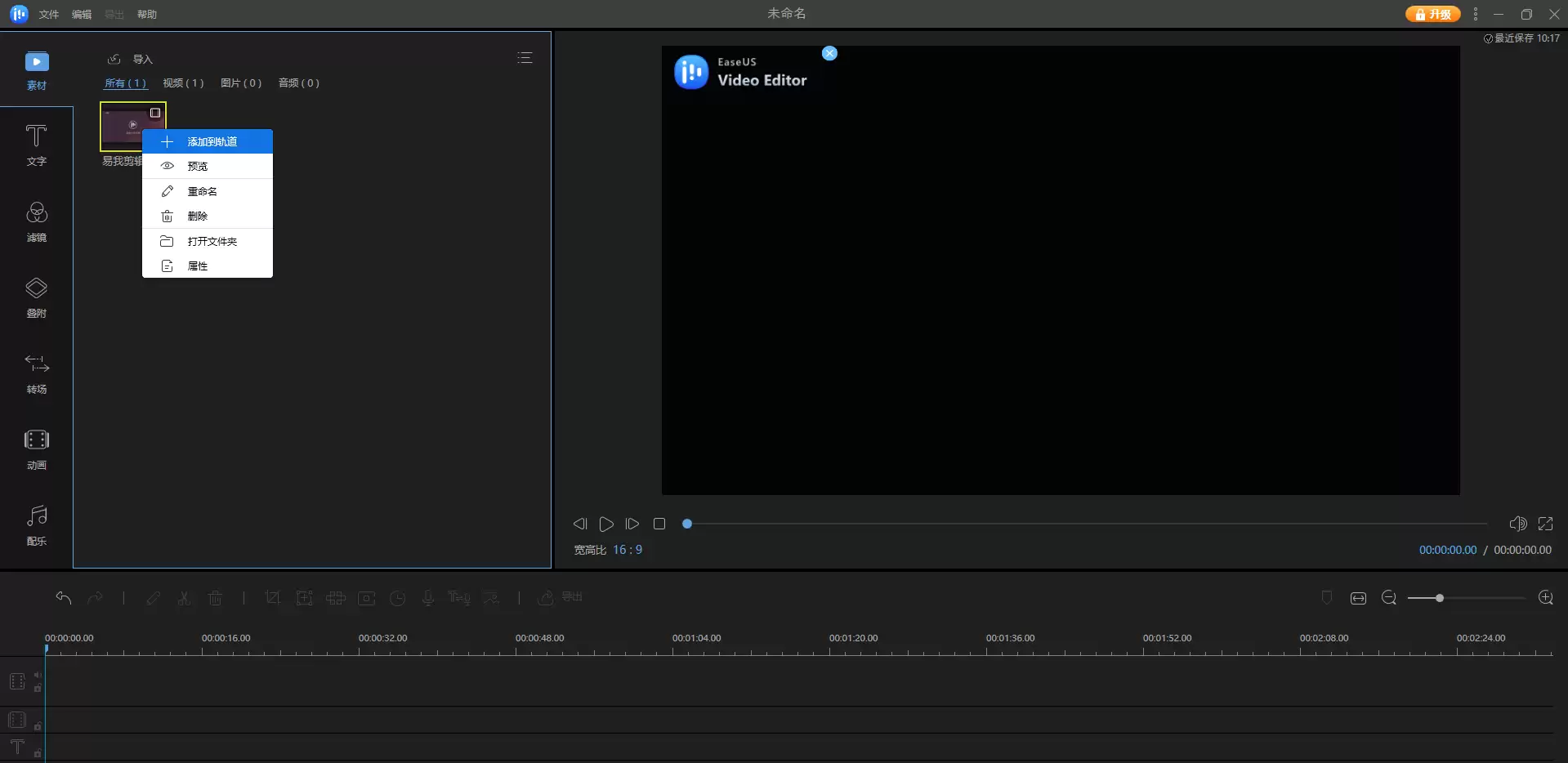Switch to 视频 (1) media tab

tap(183, 83)
